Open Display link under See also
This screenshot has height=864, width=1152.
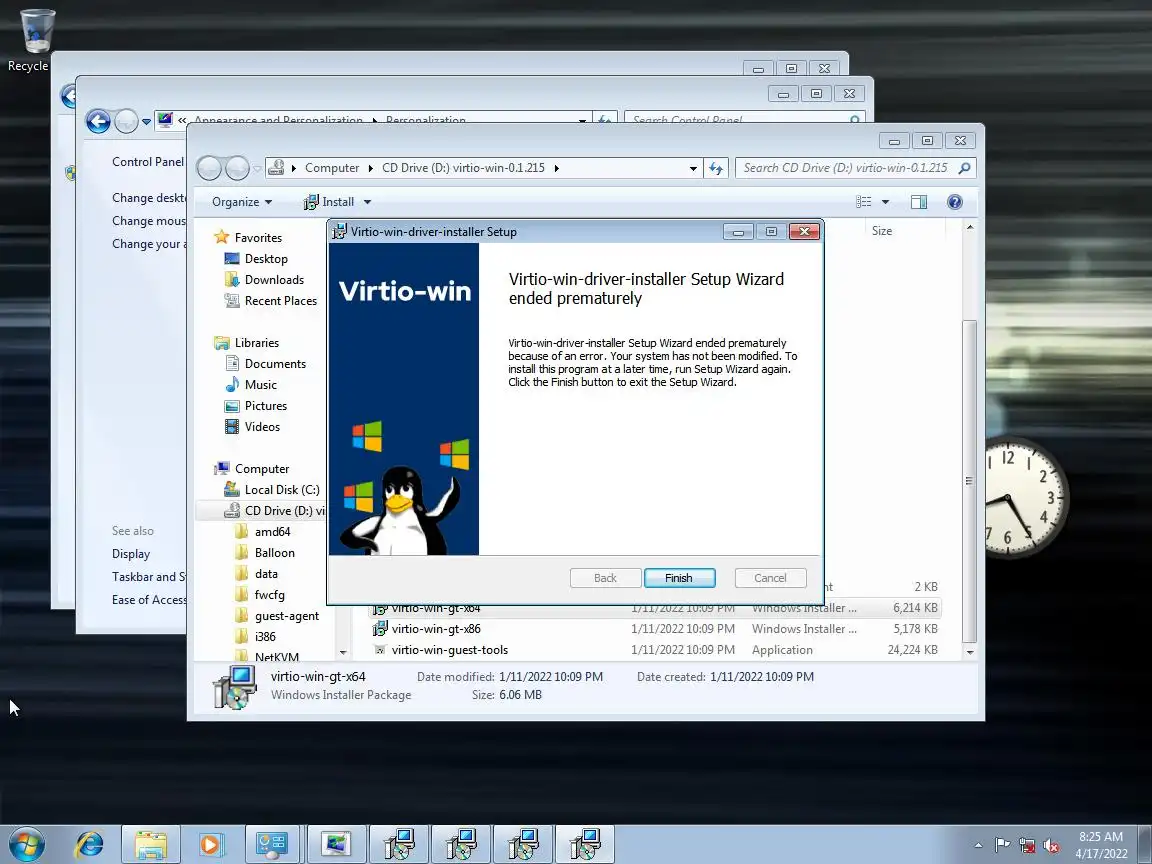pyautogui.click(x=131, y=554)
